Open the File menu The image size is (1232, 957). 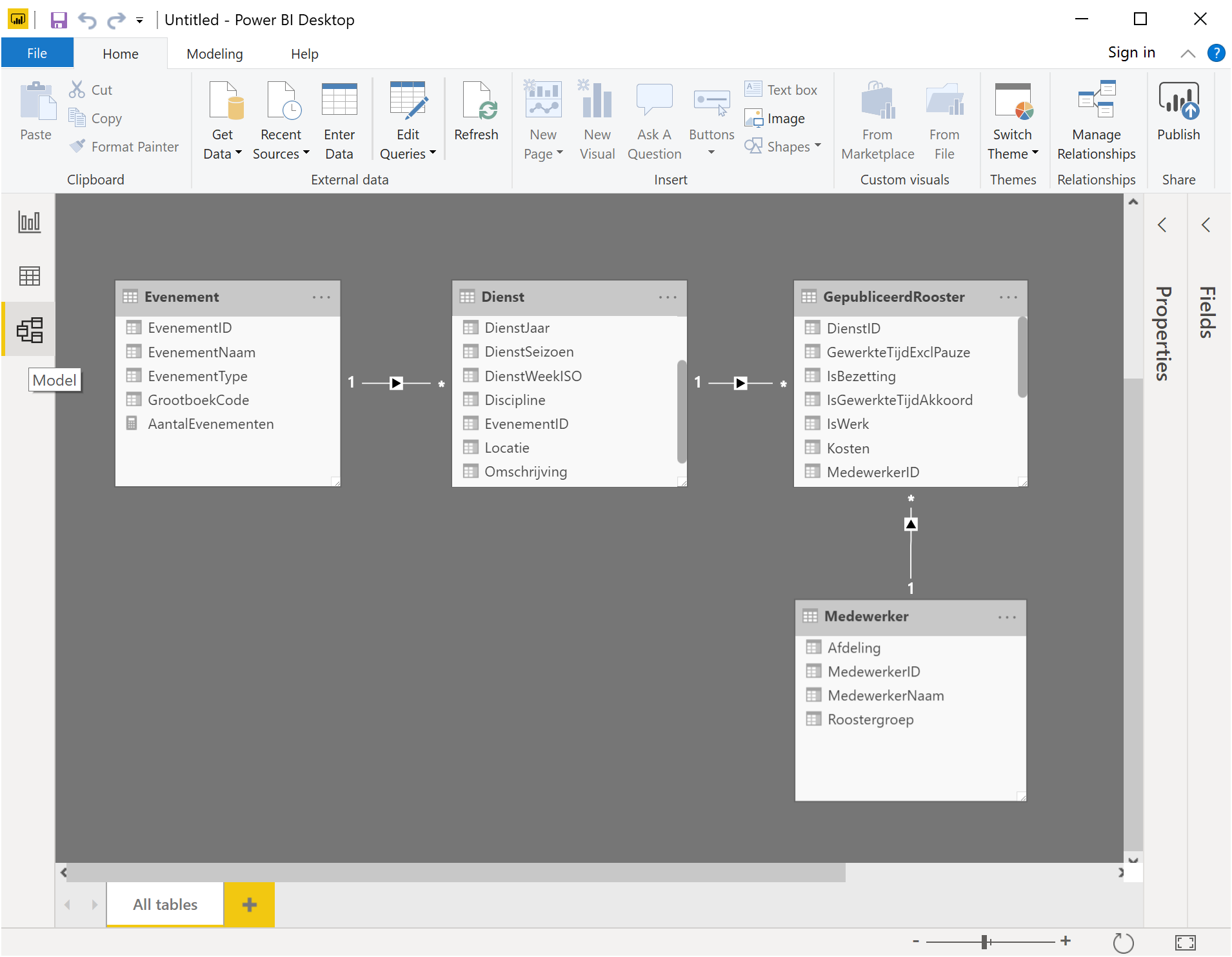click(x=37, y=54)
